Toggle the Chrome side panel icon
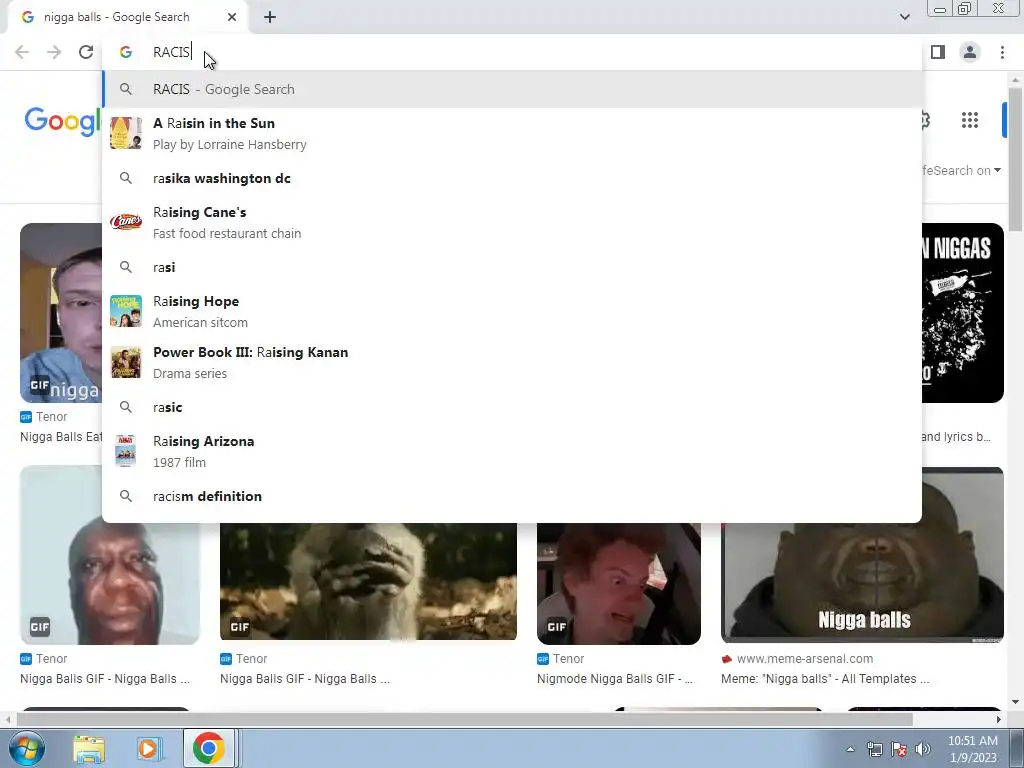Image resolution: width=1024 pixels, height=768 pixels. point(938,52)
